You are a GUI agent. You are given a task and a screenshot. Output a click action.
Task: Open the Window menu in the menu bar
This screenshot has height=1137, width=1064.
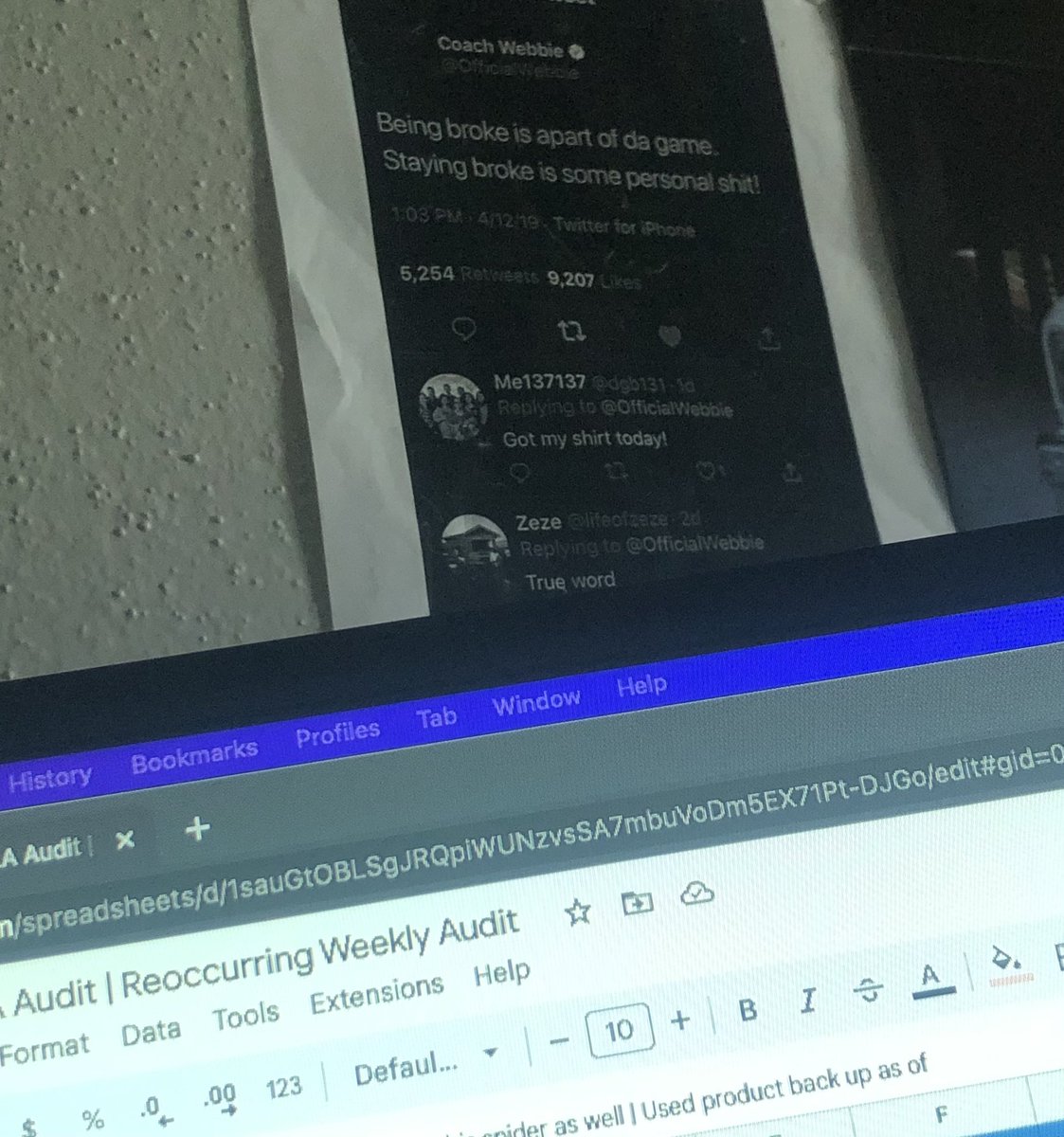(x=536, y=702)
